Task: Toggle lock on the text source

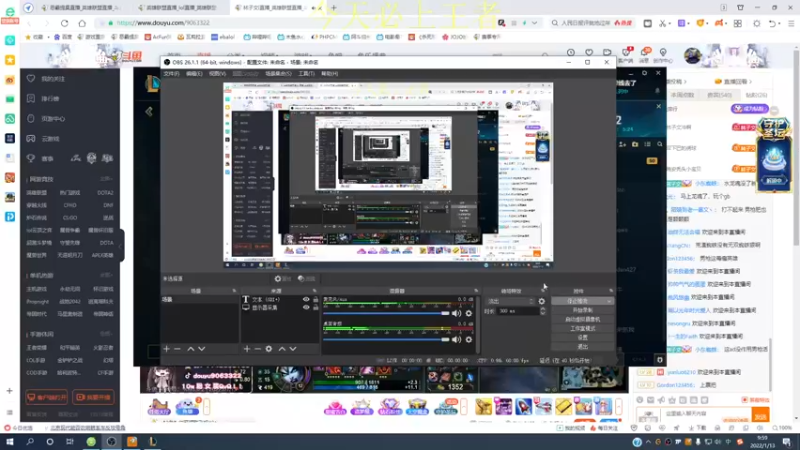Action: [x=316, y=299]
